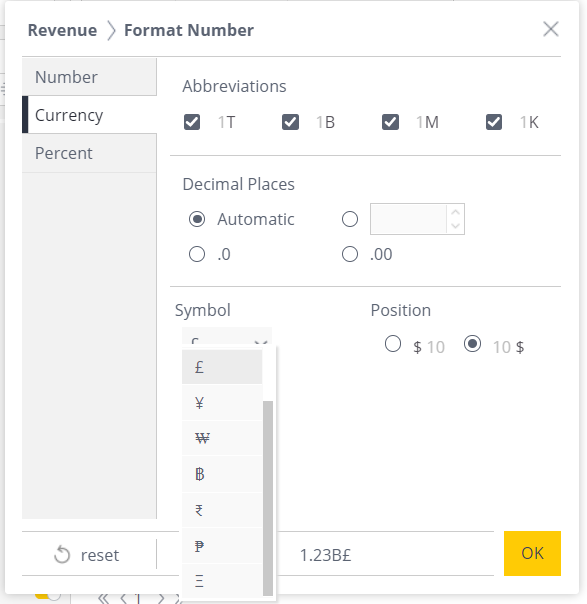The width and height of the screenshot is (587, 604).
Task: Switch to the Percent tab
Action: coord(89,153)
